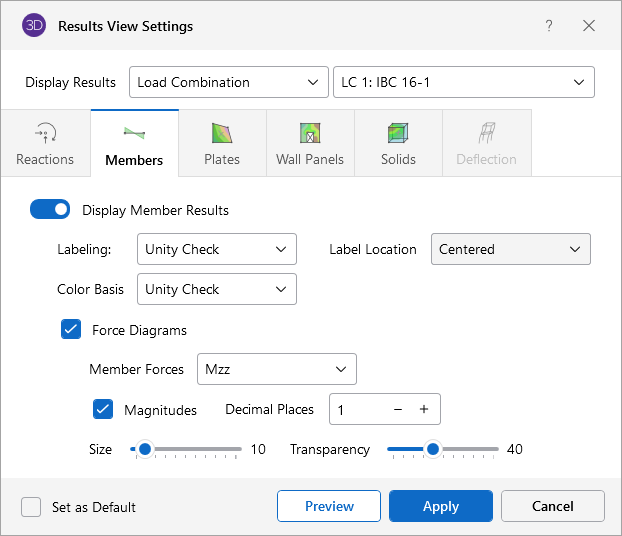Click the Reactions tab icon
This screenshot has height=536, width=622.
45,133
